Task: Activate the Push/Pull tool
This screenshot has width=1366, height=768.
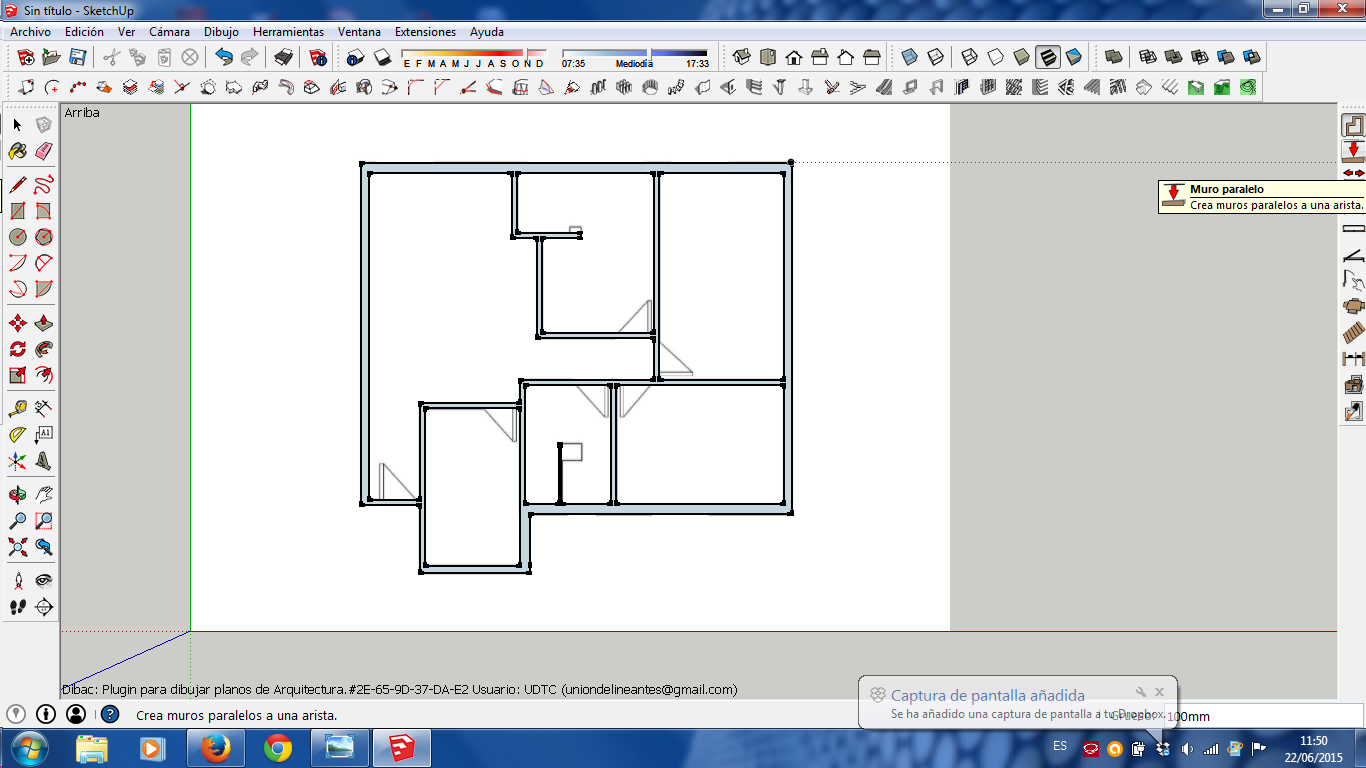Action: coord(43,323)
